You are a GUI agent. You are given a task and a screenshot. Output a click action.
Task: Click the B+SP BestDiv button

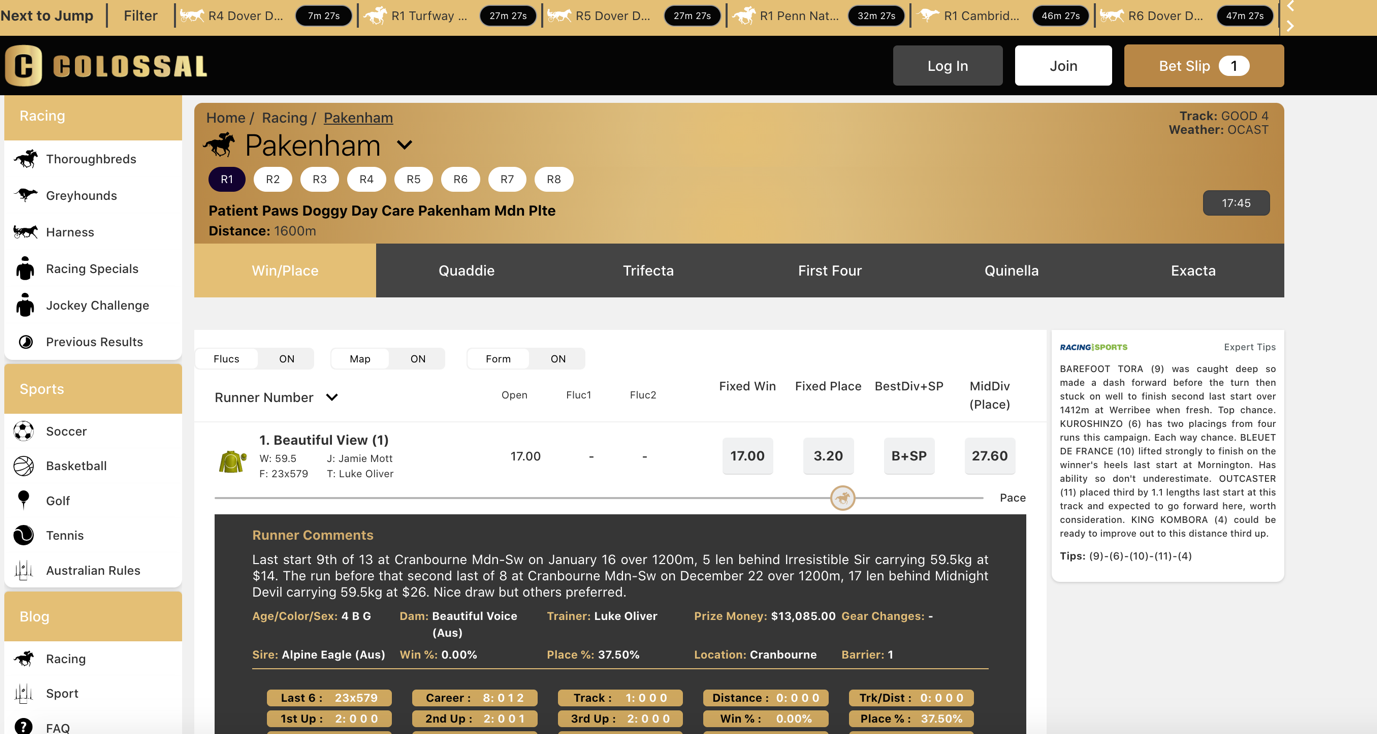pos(909,456)
